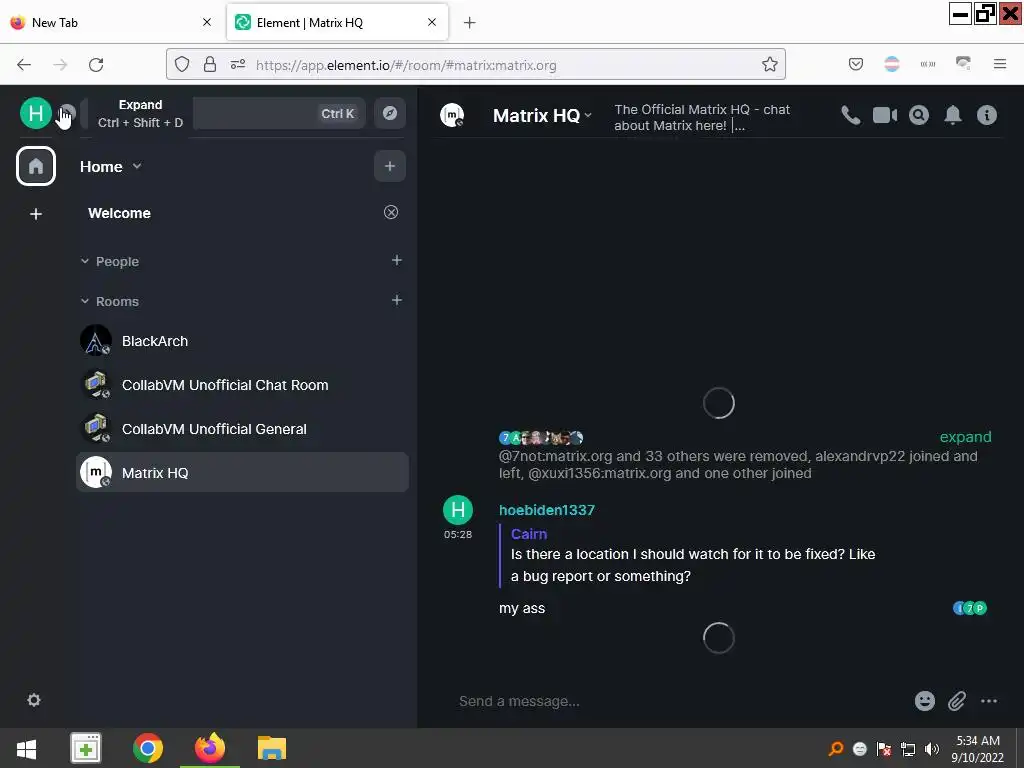Screen dimensions: 1024x768
Task: Open the tracking protection shield
Action: click(182, 64)
